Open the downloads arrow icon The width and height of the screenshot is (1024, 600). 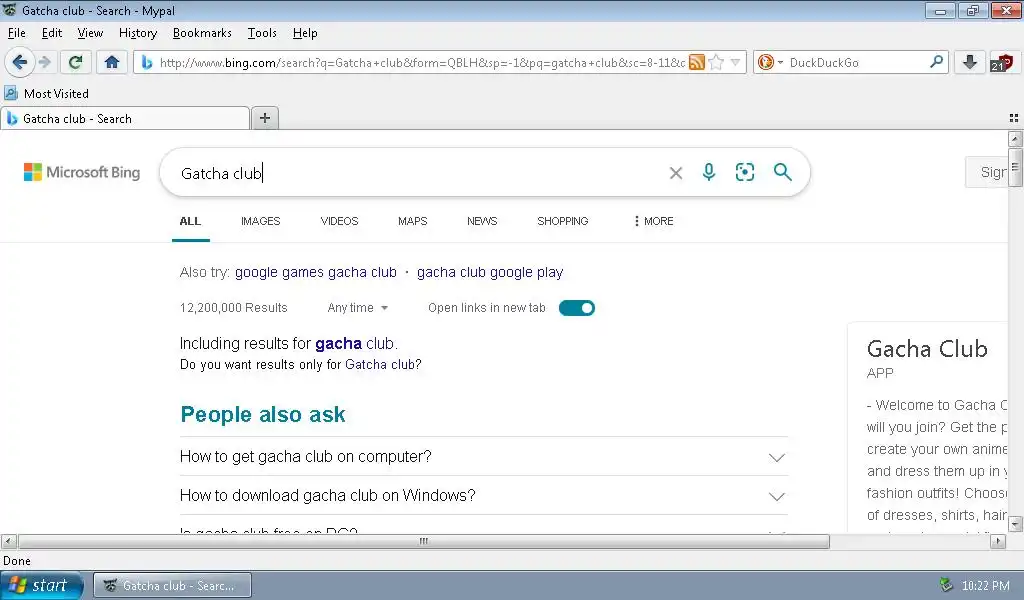970,62
